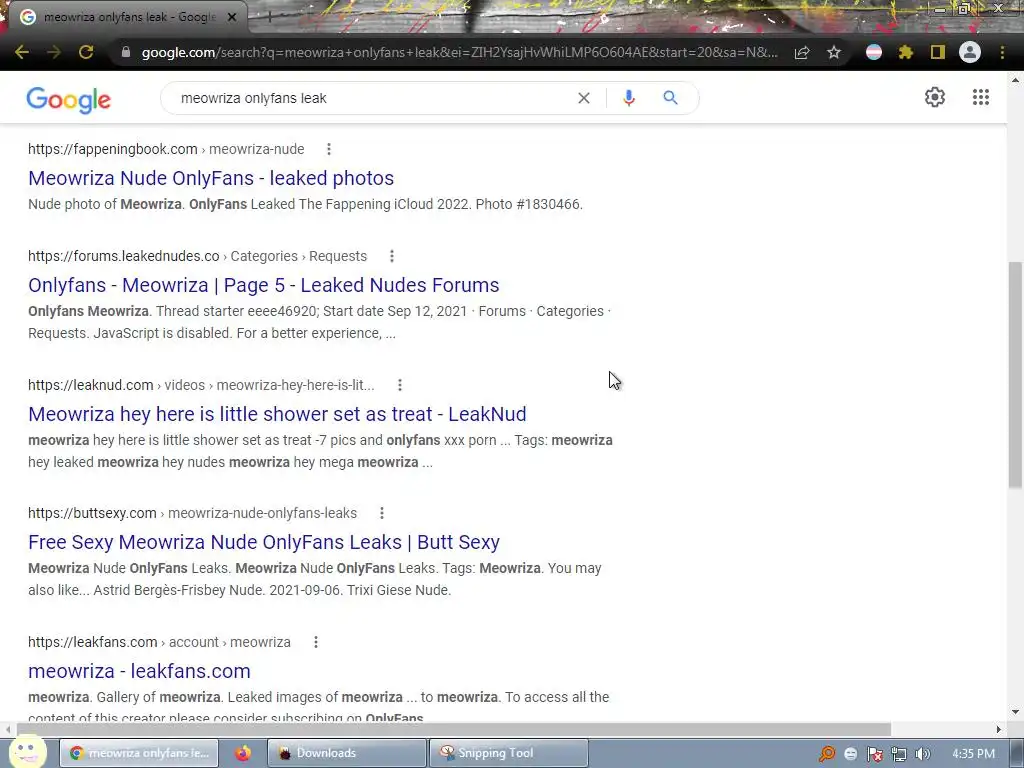Click the scroll down arrow of vertical scrollbar
Viewport: 1024px width, 768px height.
1015,712
